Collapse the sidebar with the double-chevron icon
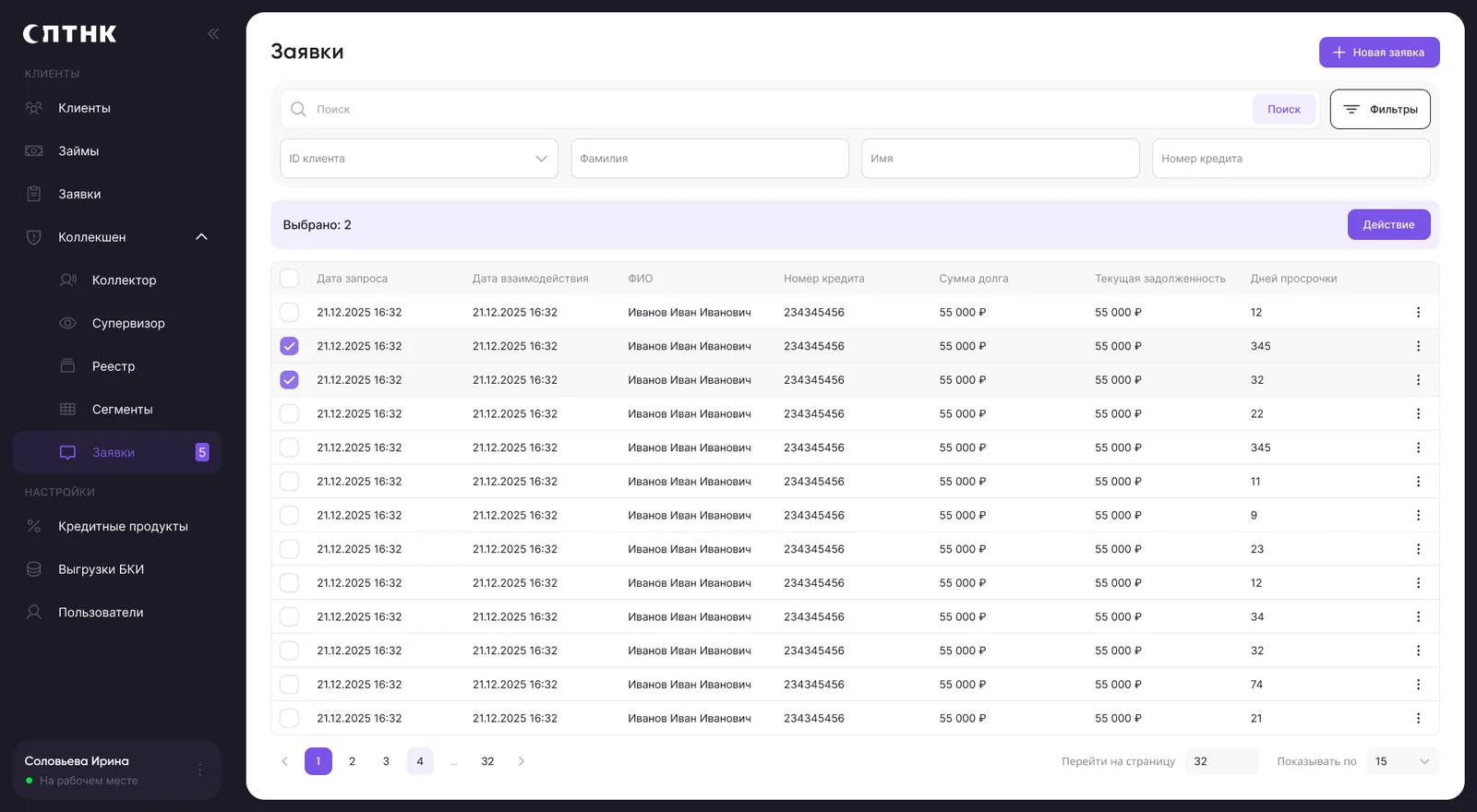Viewport: 1477px width, 812px height. coord(213,34)
